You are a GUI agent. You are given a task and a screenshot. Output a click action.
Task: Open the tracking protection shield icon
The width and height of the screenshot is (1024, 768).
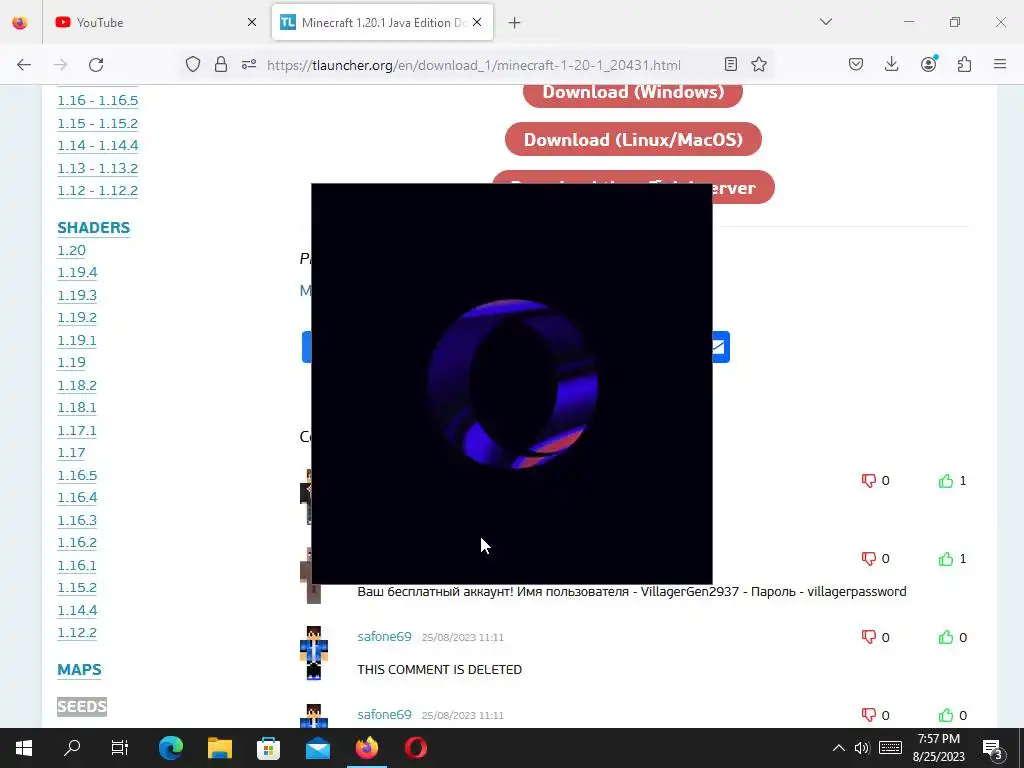(x=193, y=64)
